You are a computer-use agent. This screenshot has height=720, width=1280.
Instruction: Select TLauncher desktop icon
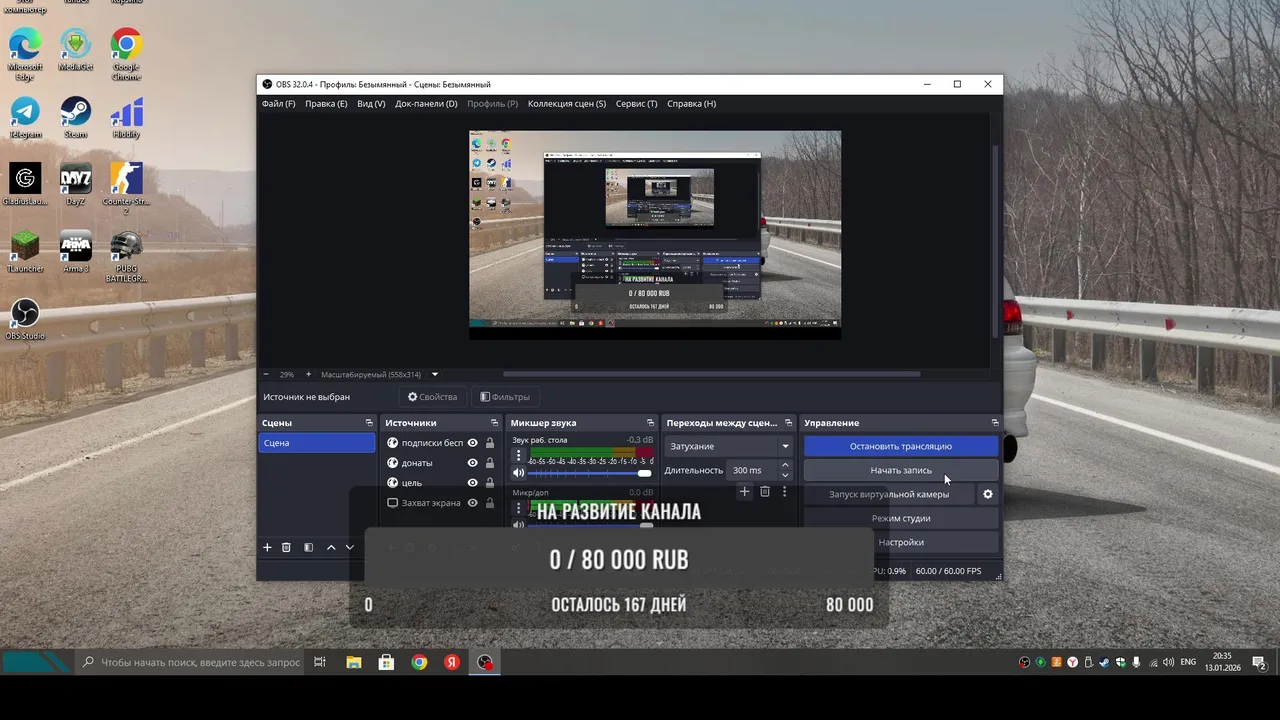click(x=25, y=251)
